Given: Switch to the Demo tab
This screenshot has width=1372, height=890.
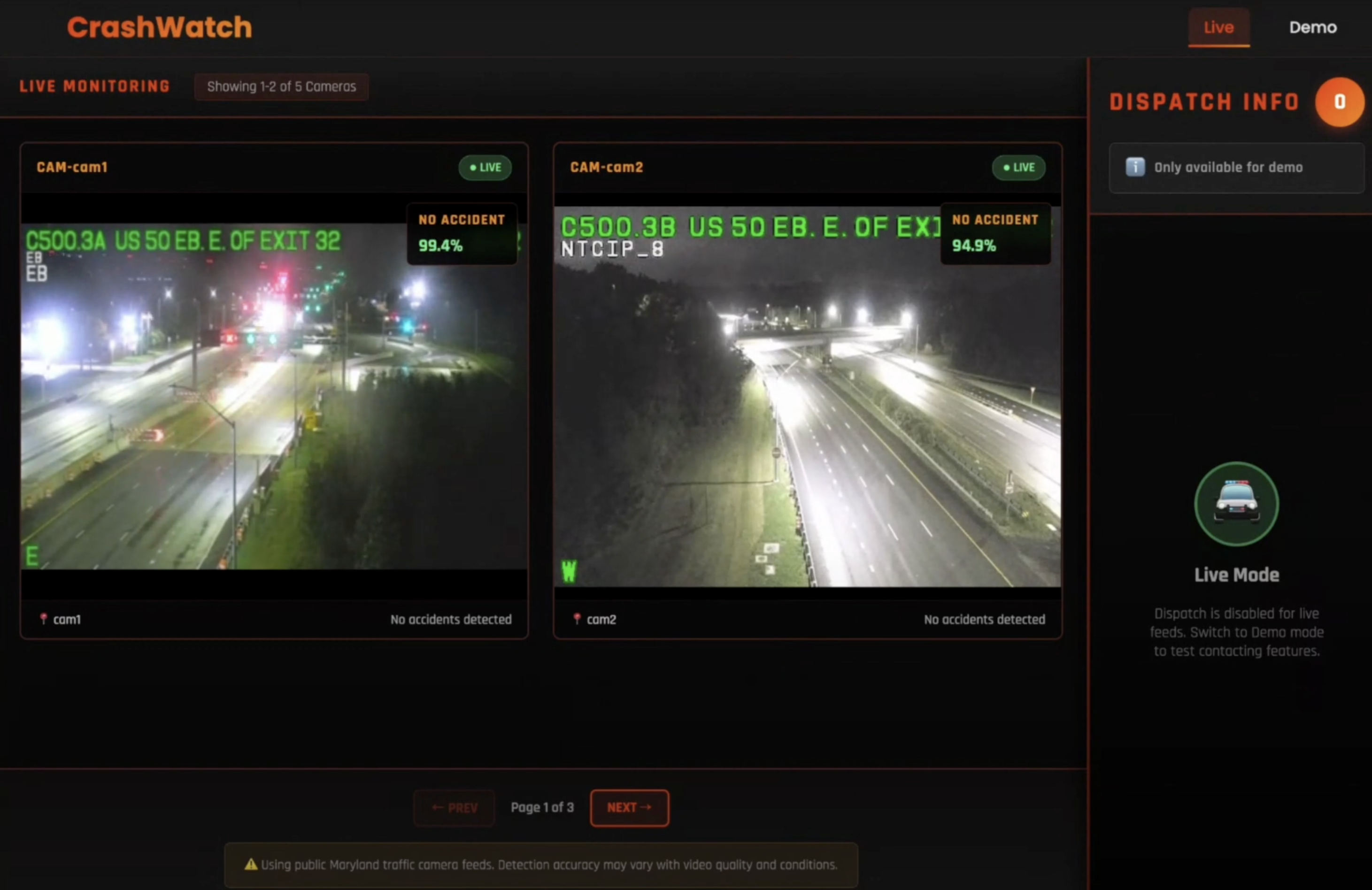Looking at the screenshot, I should pyautogui.click(x=1312, y=27).
